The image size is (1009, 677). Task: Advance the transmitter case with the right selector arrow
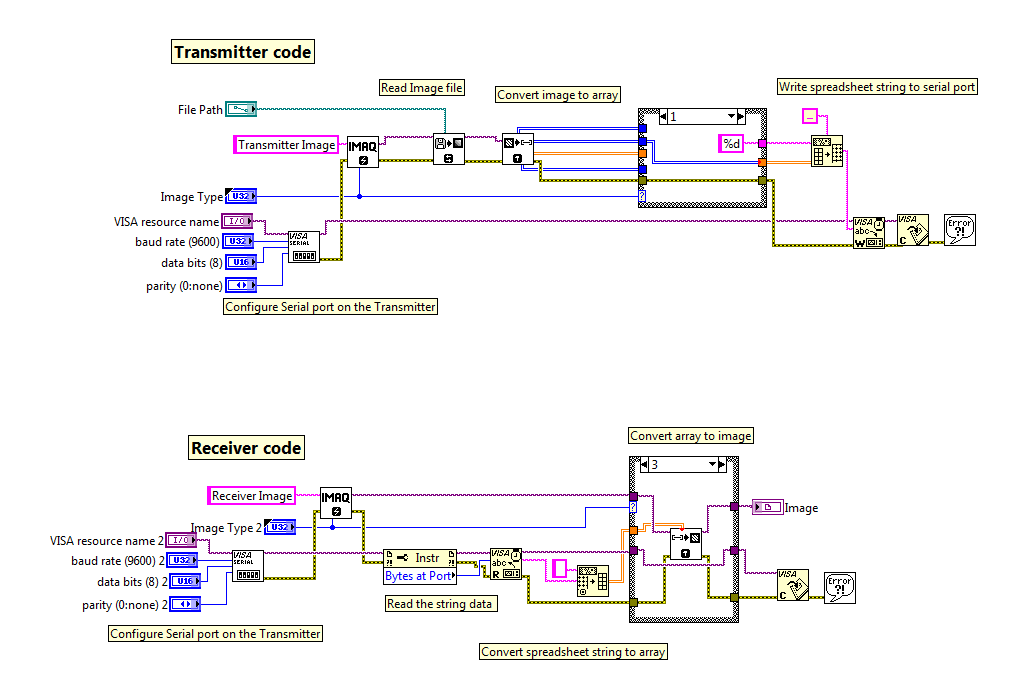(x=742, y=115)
